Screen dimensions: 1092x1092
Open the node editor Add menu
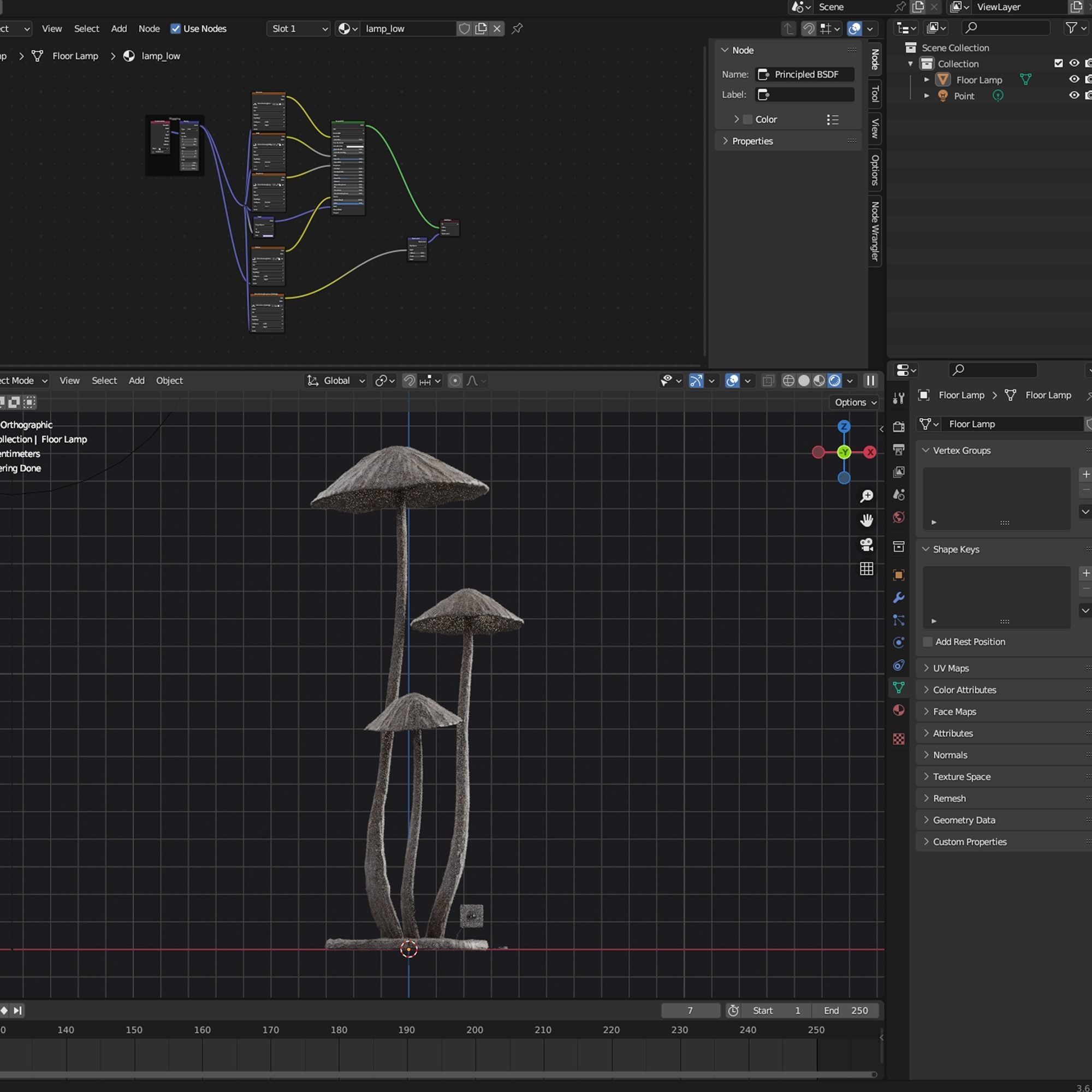[118, 28]
